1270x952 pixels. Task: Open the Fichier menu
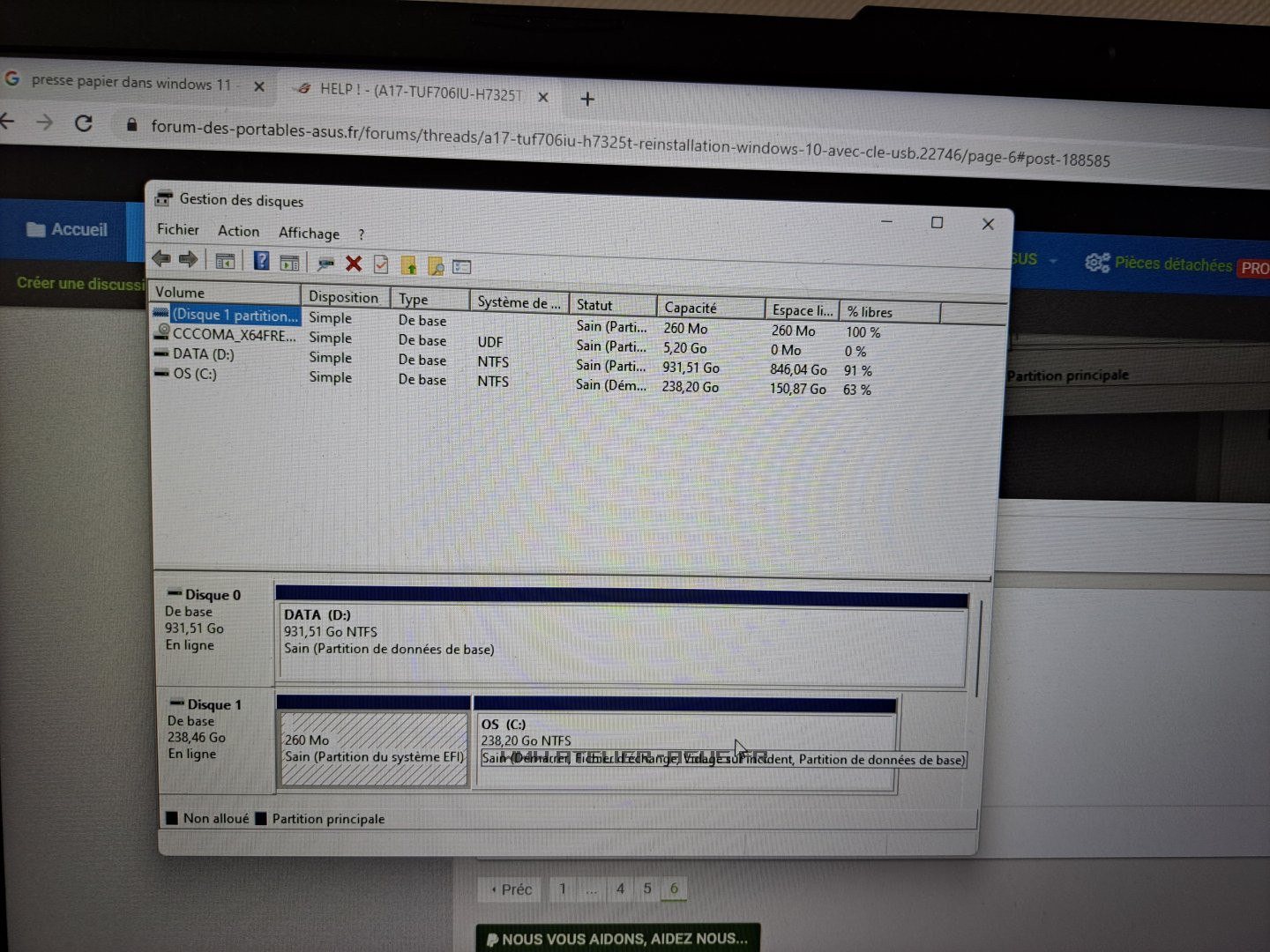[178, 229]
